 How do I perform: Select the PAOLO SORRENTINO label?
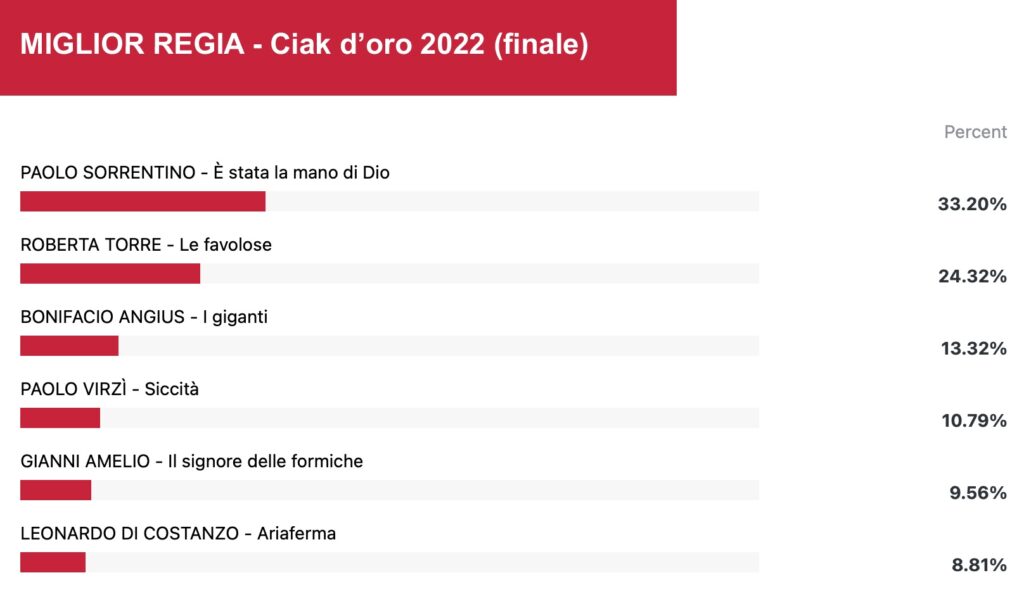(205, 172)
